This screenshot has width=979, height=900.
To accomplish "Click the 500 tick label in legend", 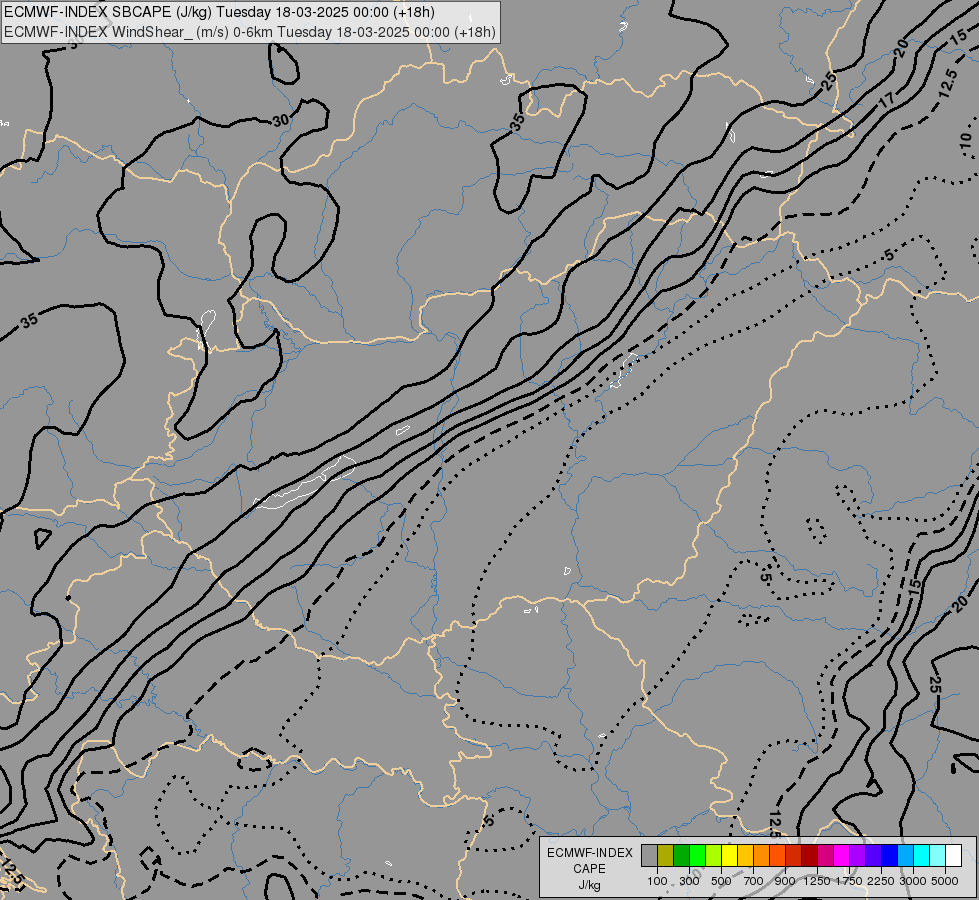I will click(721, 881).
